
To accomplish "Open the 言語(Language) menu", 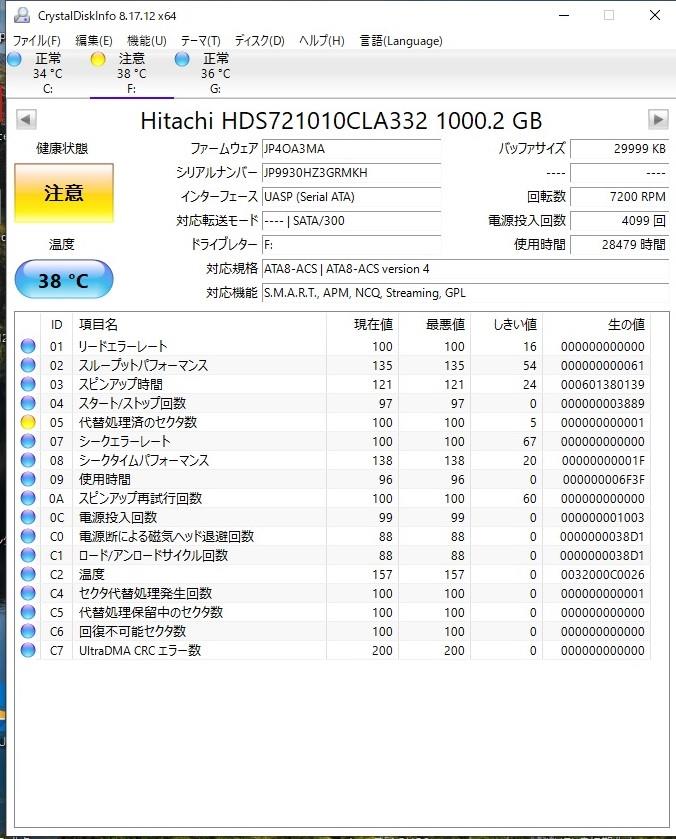I will tap(401, 41).
